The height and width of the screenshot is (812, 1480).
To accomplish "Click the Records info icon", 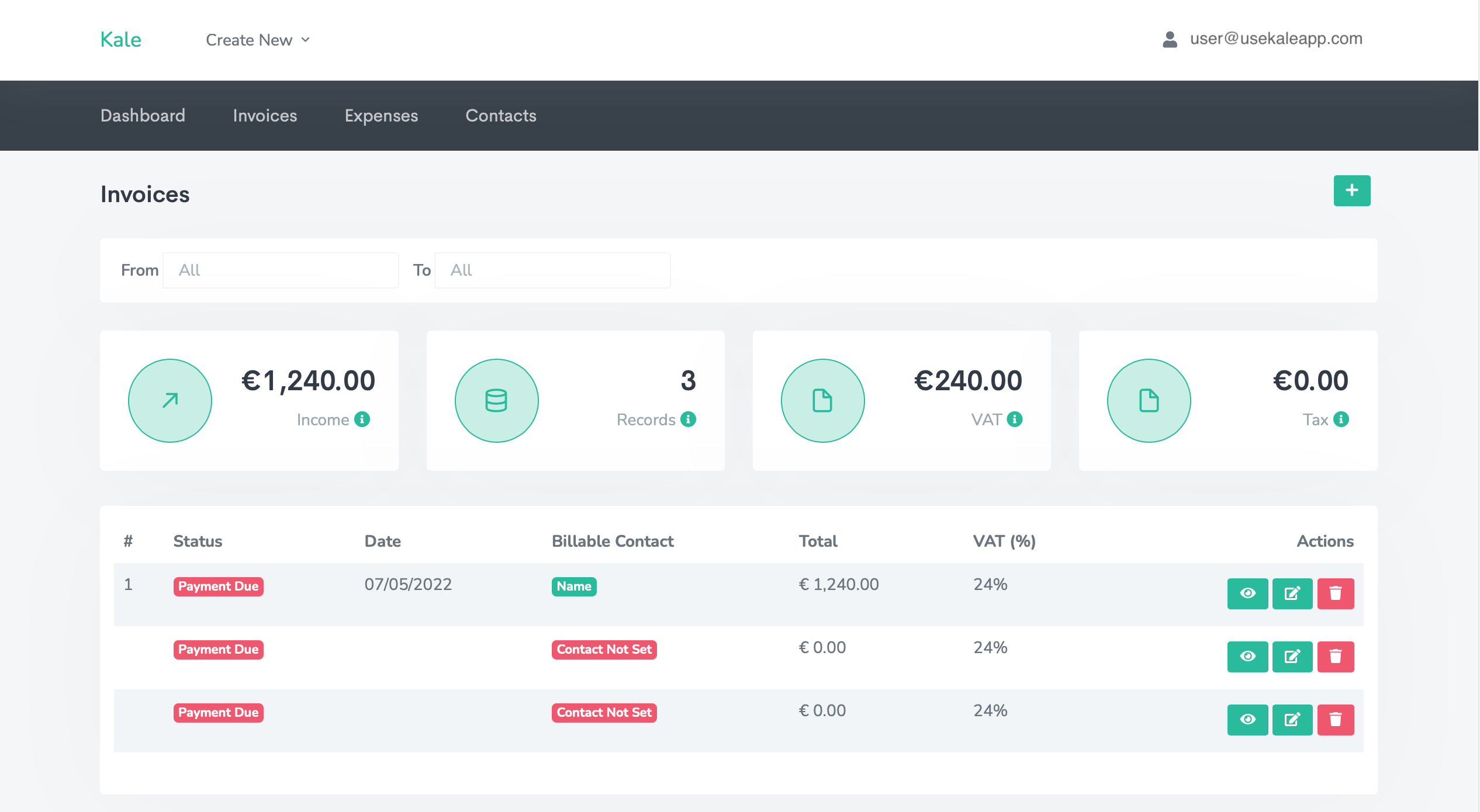I will coord(688,419).
